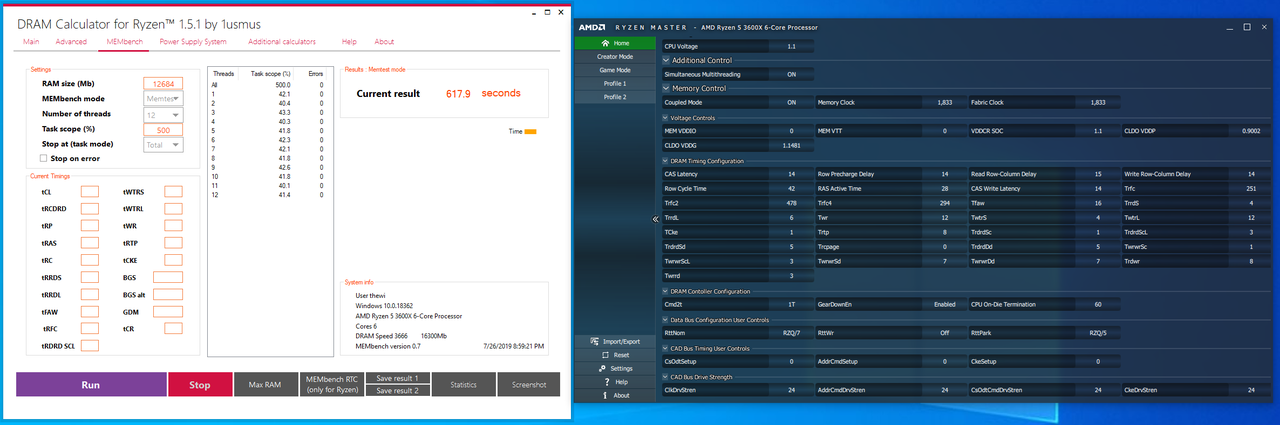Collapse DRAM Contoller Configuration section
Viewport: 1280px width, 425px height.
pyautogui.click(x=666, y=291)
